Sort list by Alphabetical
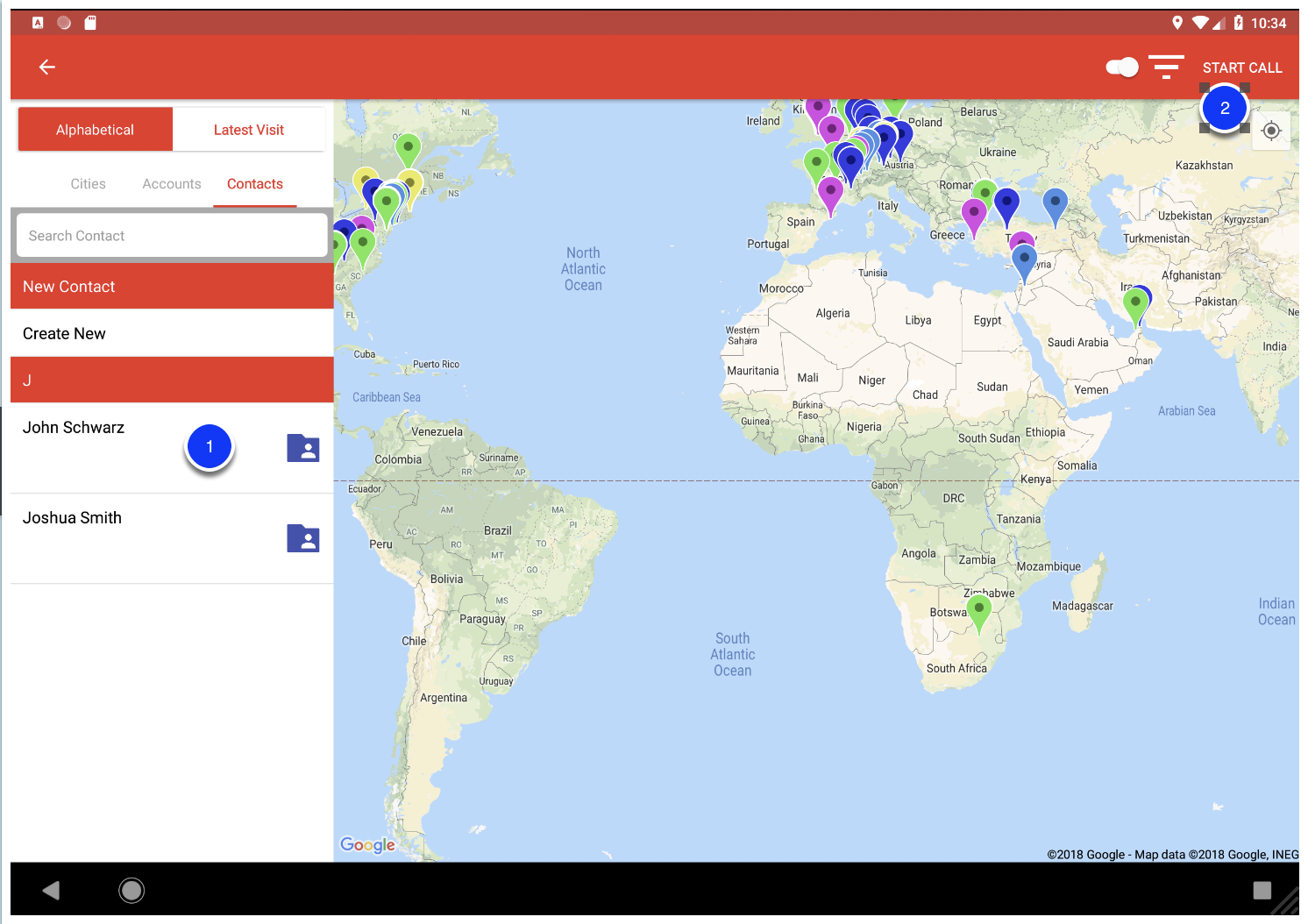 [x=96, y=130]
